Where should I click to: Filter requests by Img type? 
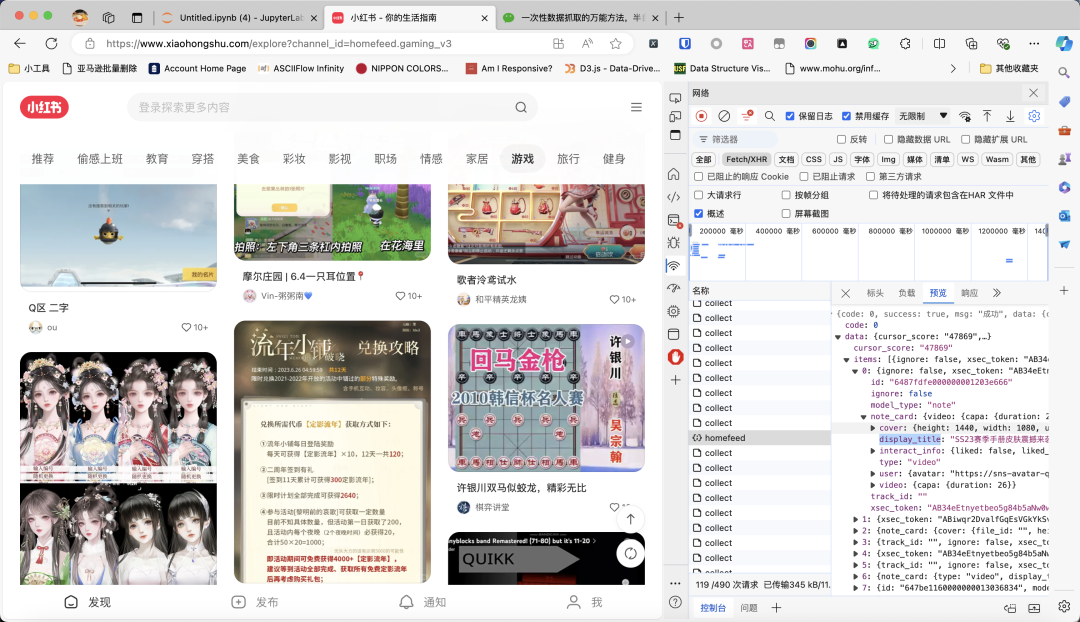[889, 159]
